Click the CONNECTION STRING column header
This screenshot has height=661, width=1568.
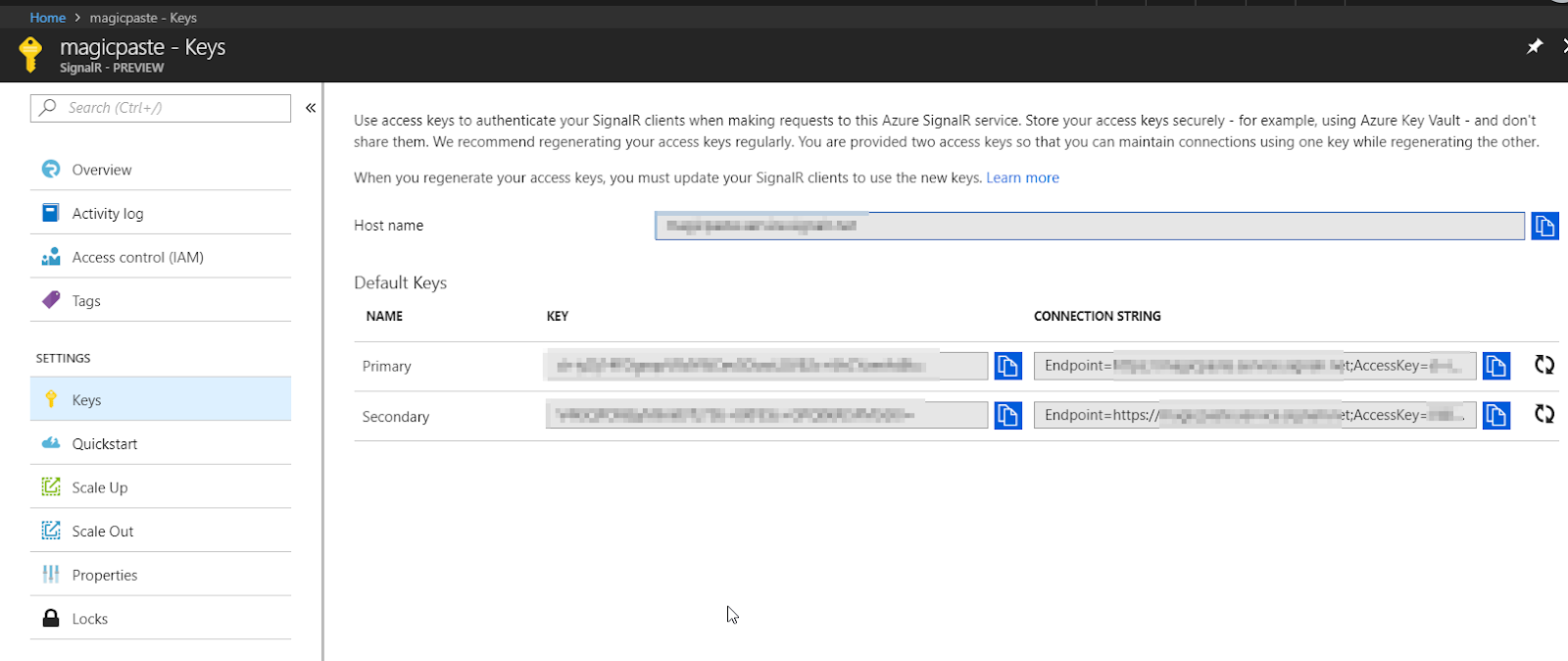(x=1098, y=316)
